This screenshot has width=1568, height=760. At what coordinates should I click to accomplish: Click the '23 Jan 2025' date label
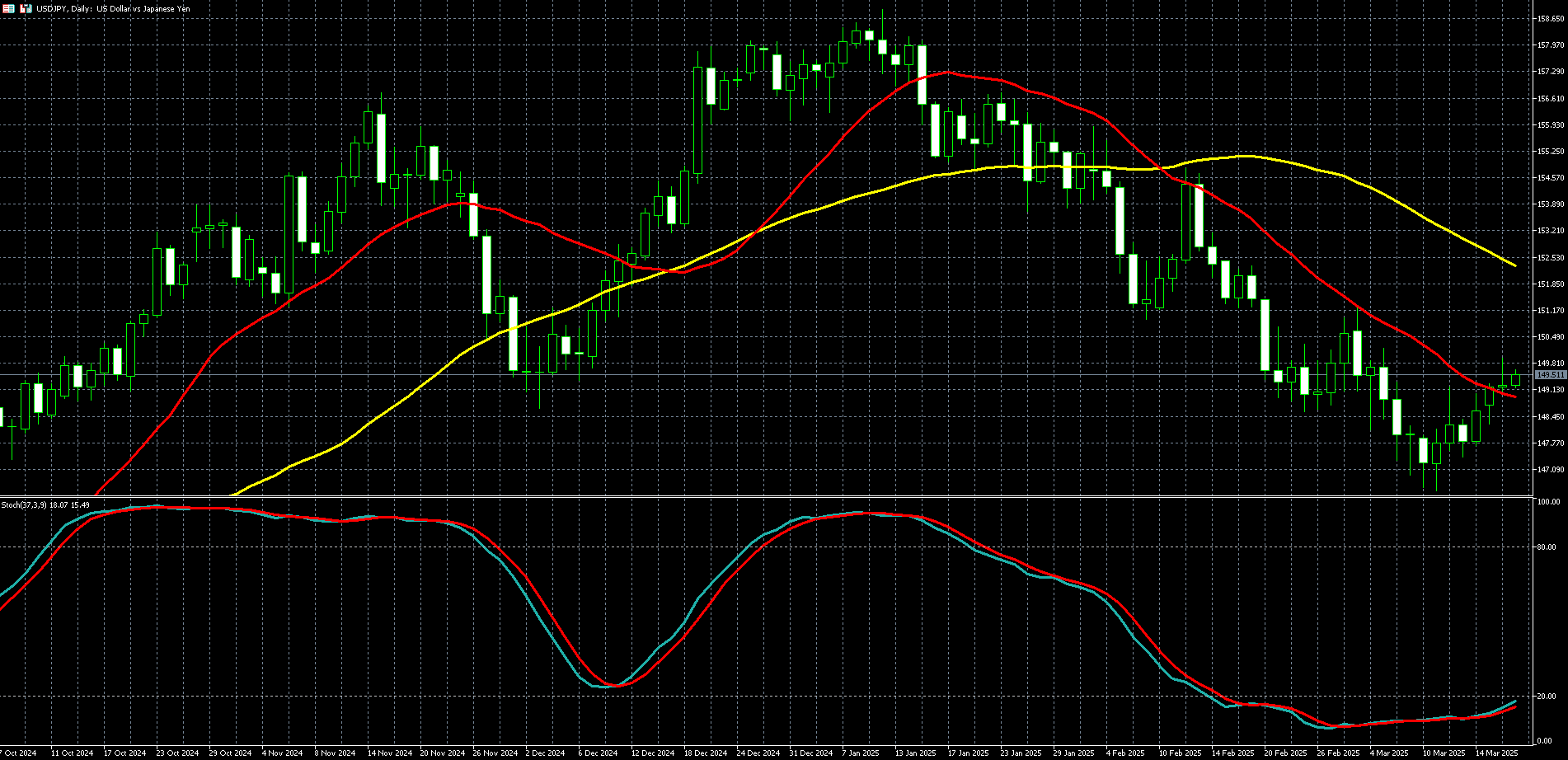1021,753
